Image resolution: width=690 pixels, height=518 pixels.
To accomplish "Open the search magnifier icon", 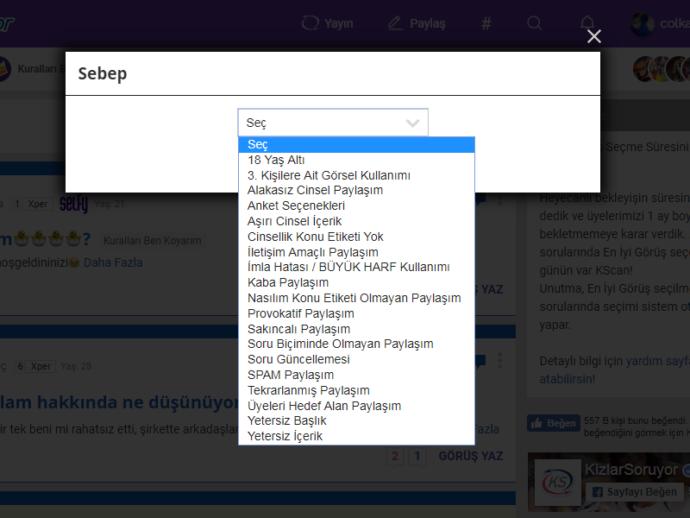I will pos(534,23).
